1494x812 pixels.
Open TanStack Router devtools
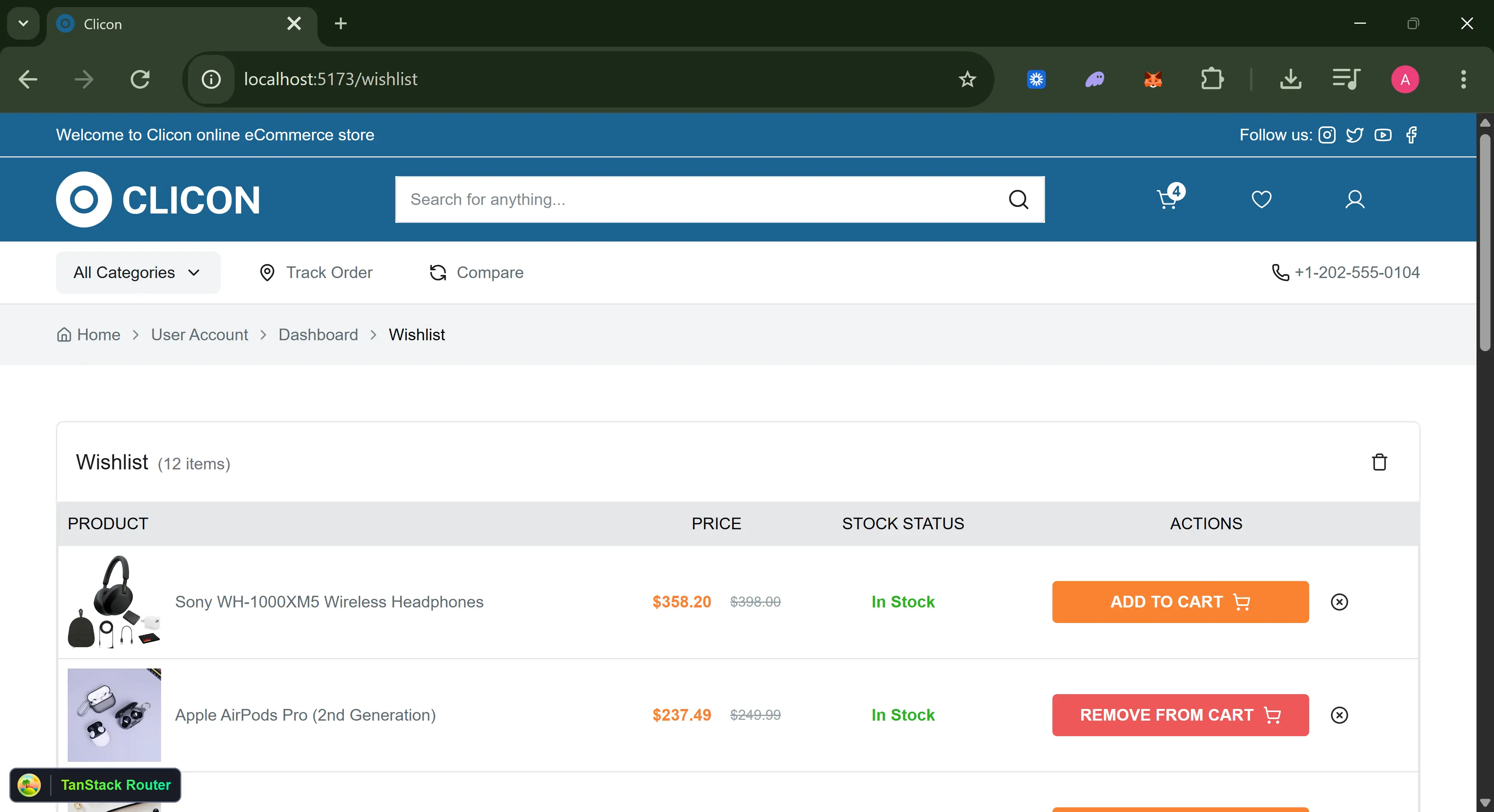[x=95, y=785]
